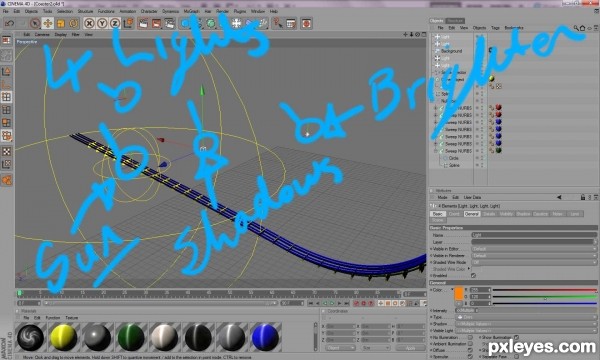The width and height of the screenshot is (600, 360).
Task: Click the green NURBS object icon
Action: 211,23
